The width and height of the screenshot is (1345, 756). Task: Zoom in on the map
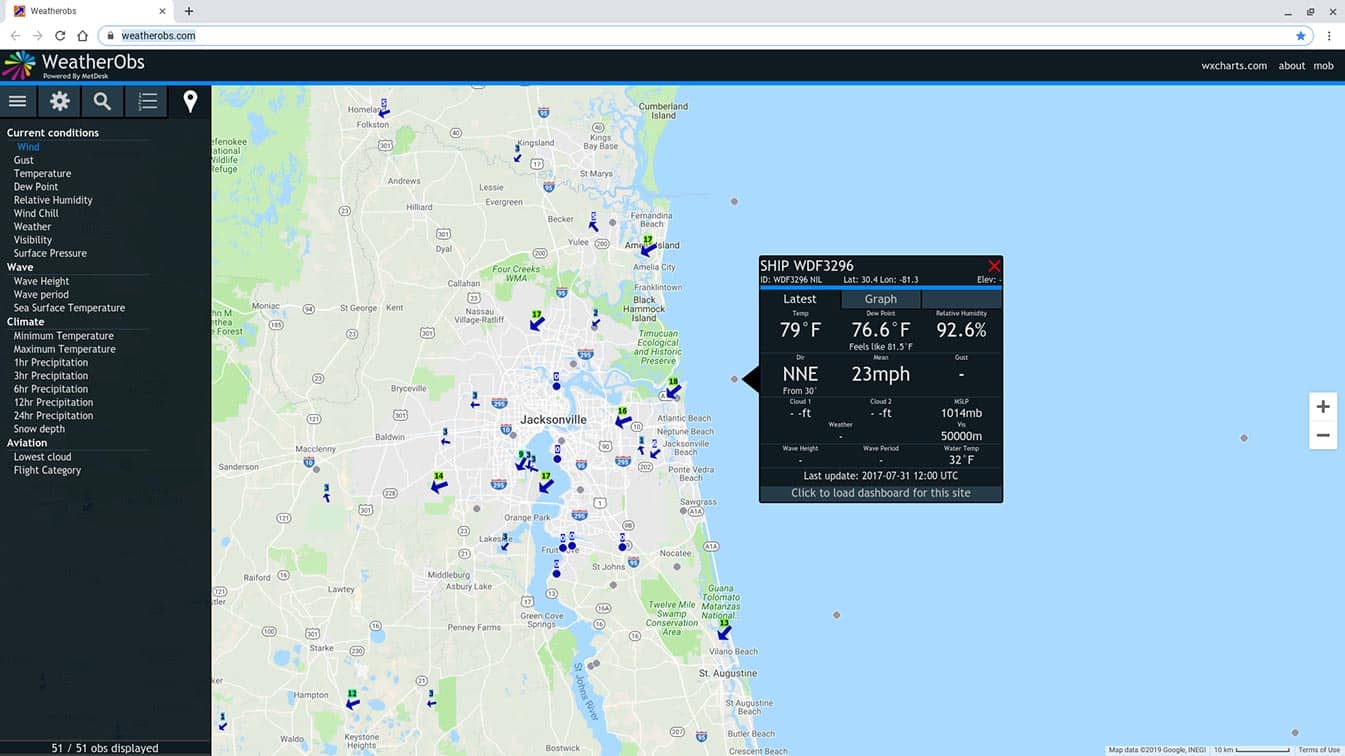click(1322, 407)
